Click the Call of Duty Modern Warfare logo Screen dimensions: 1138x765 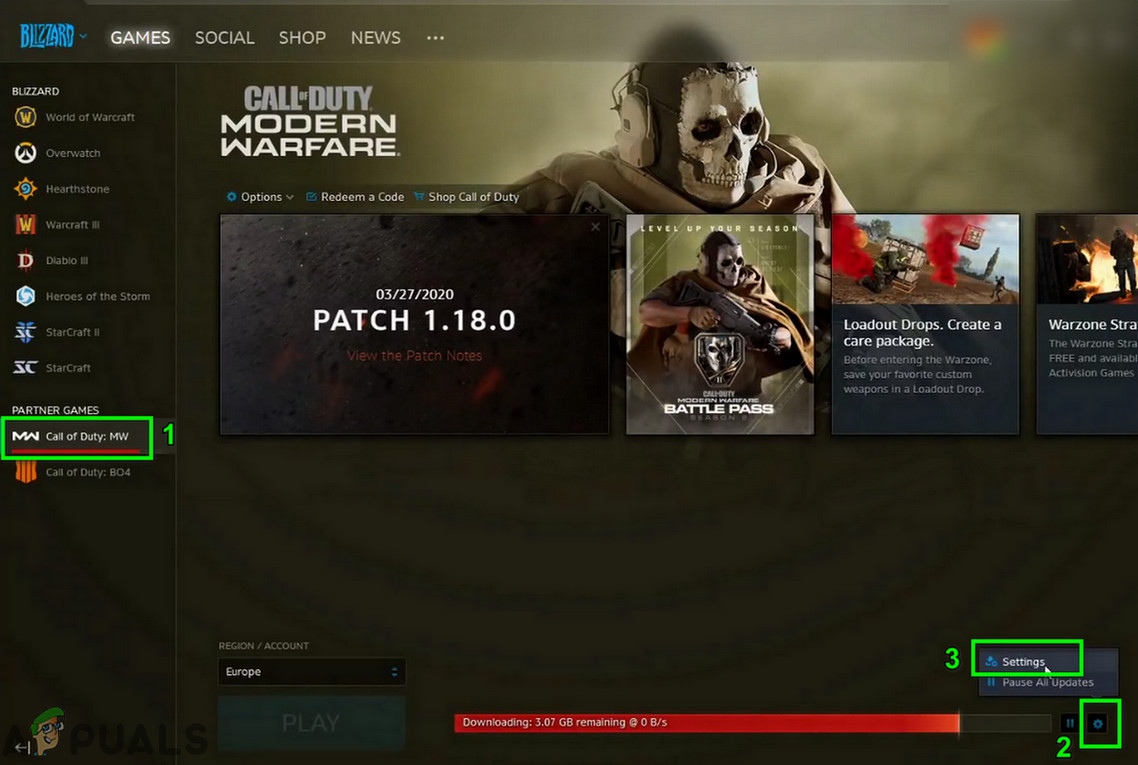310,121
